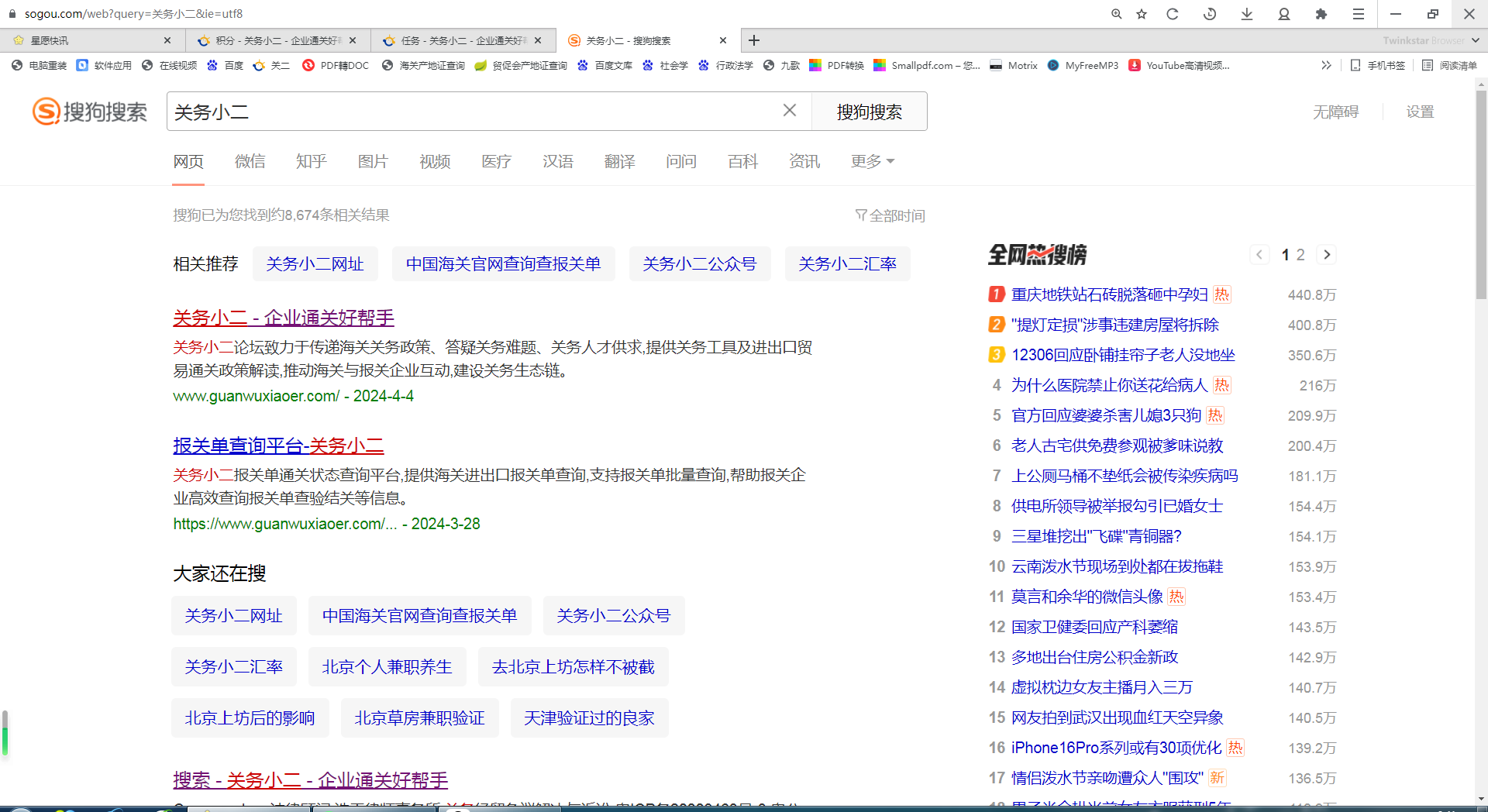The height and width of the screenshot is (812, 1488).
Task: Open the tab list dropdown arrow
Action: point(1475,40)
